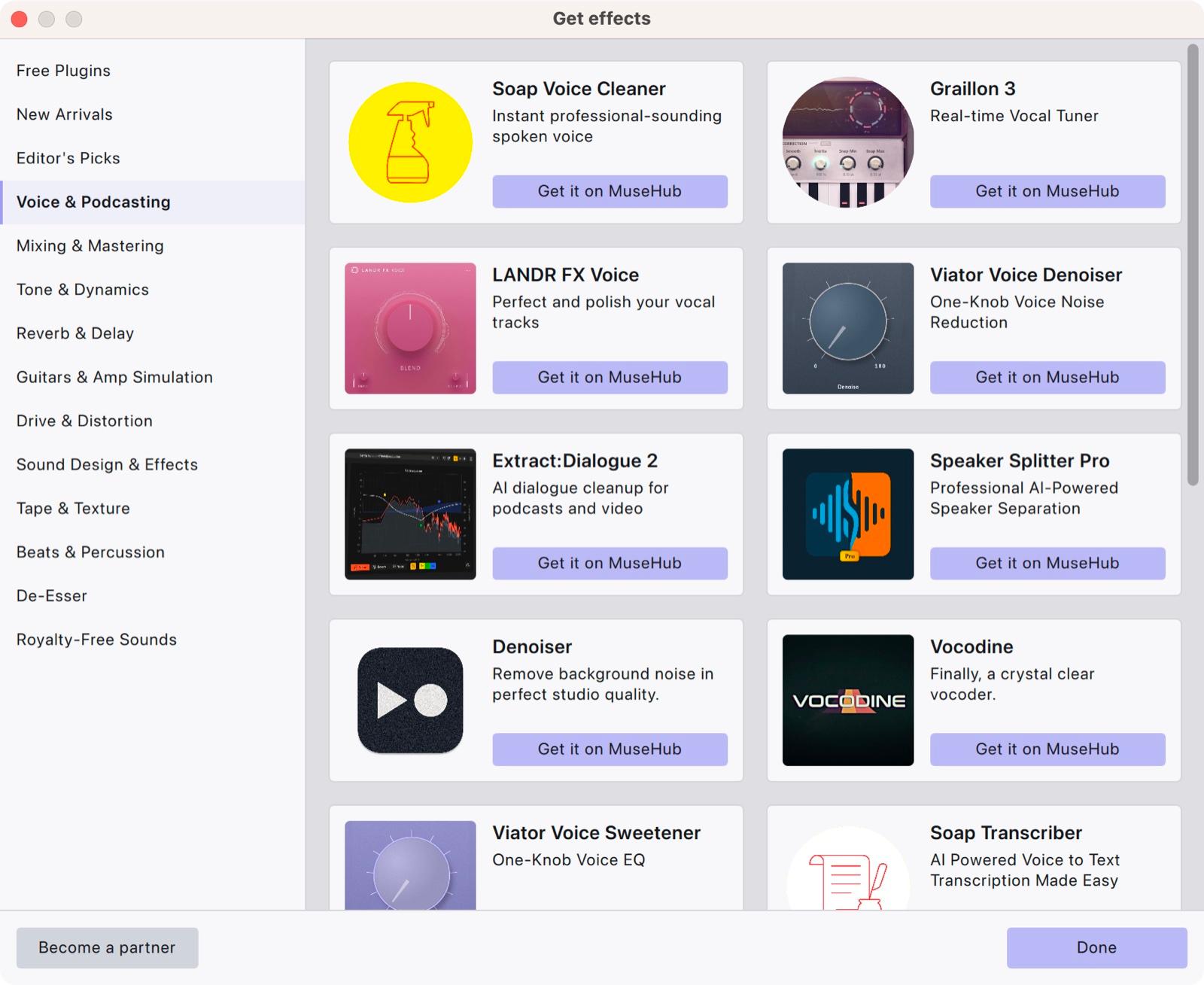Image resolution: width=1204 pixels, height=985 pixels.
Task: Get Soap Voice Cleaner on MuseHub
Action: [610, 191]
